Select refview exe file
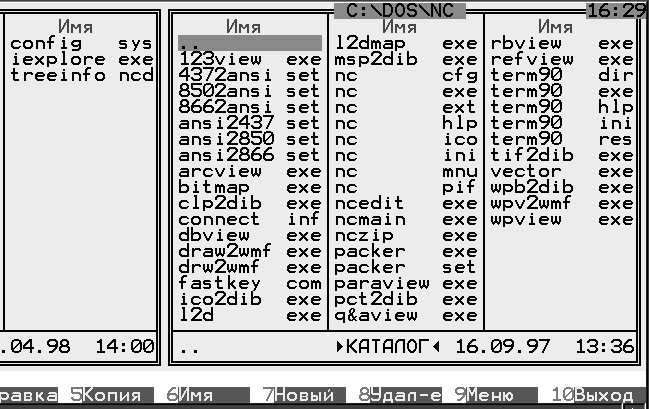Image resolution: width=649 pixels, height=409 pixels. click(x=562, y=59)
